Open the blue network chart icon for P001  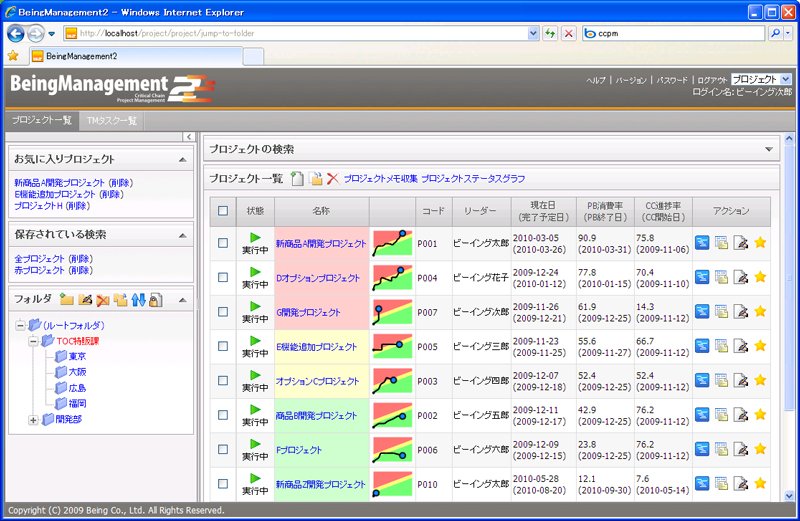click(x=703, y=243)
